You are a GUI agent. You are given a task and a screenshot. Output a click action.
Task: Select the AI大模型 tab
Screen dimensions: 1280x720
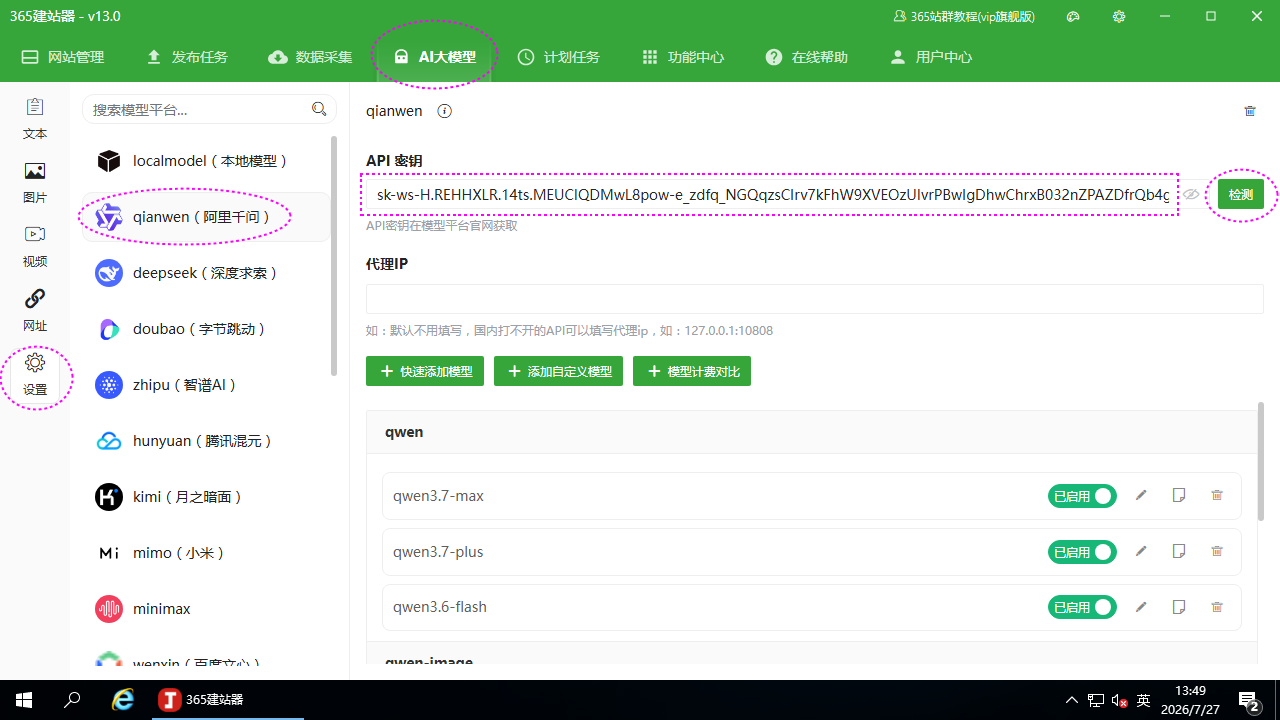(435, 57)
